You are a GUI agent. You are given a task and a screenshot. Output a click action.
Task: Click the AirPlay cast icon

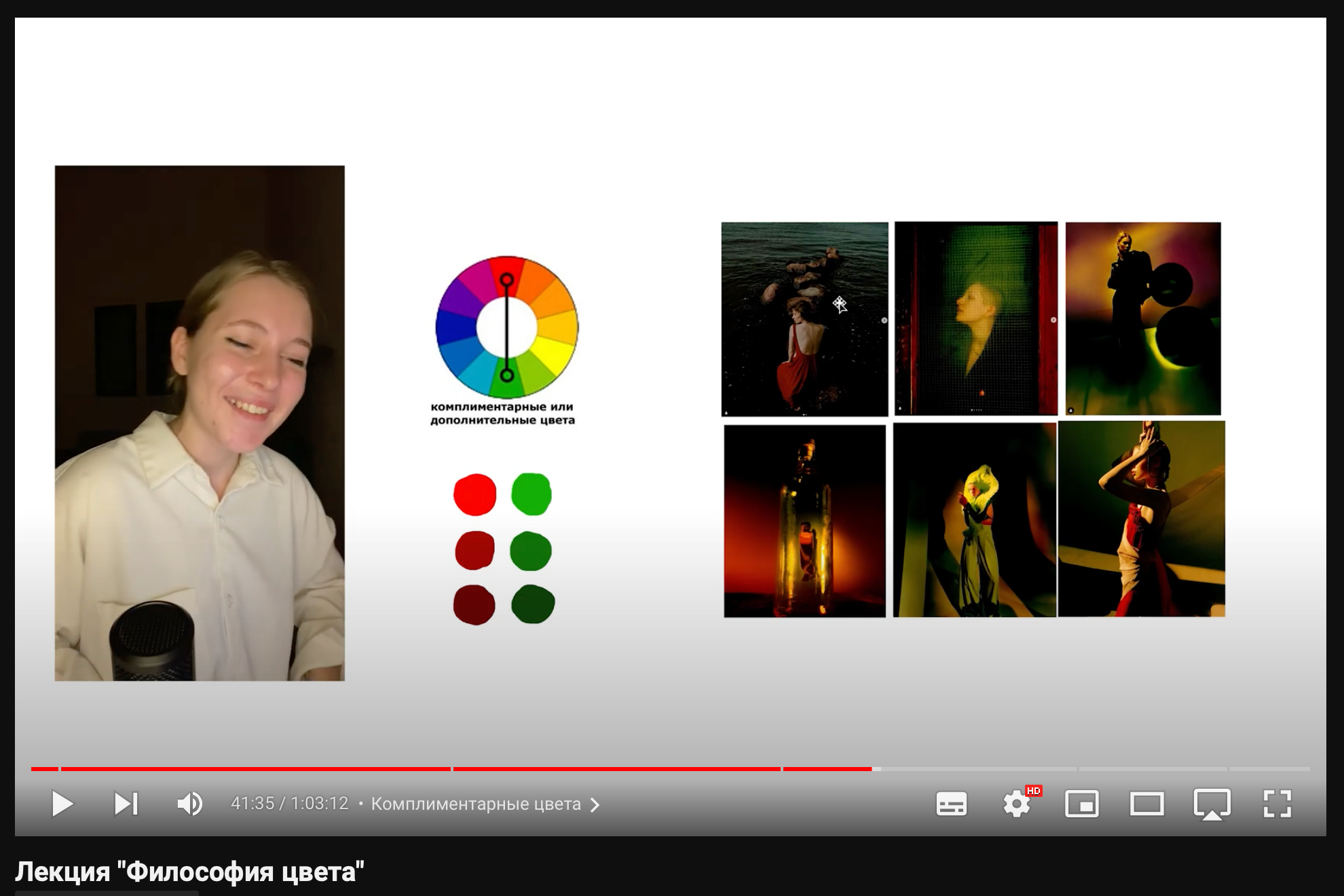tap(1212, 804)
